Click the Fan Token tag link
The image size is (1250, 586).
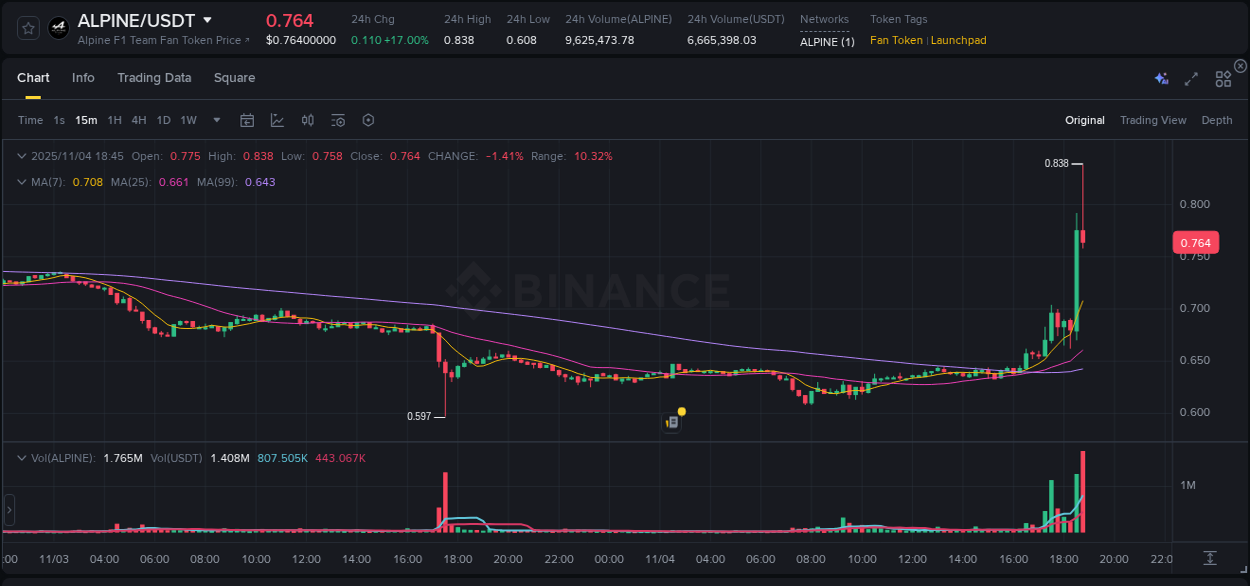pos(895,40)
